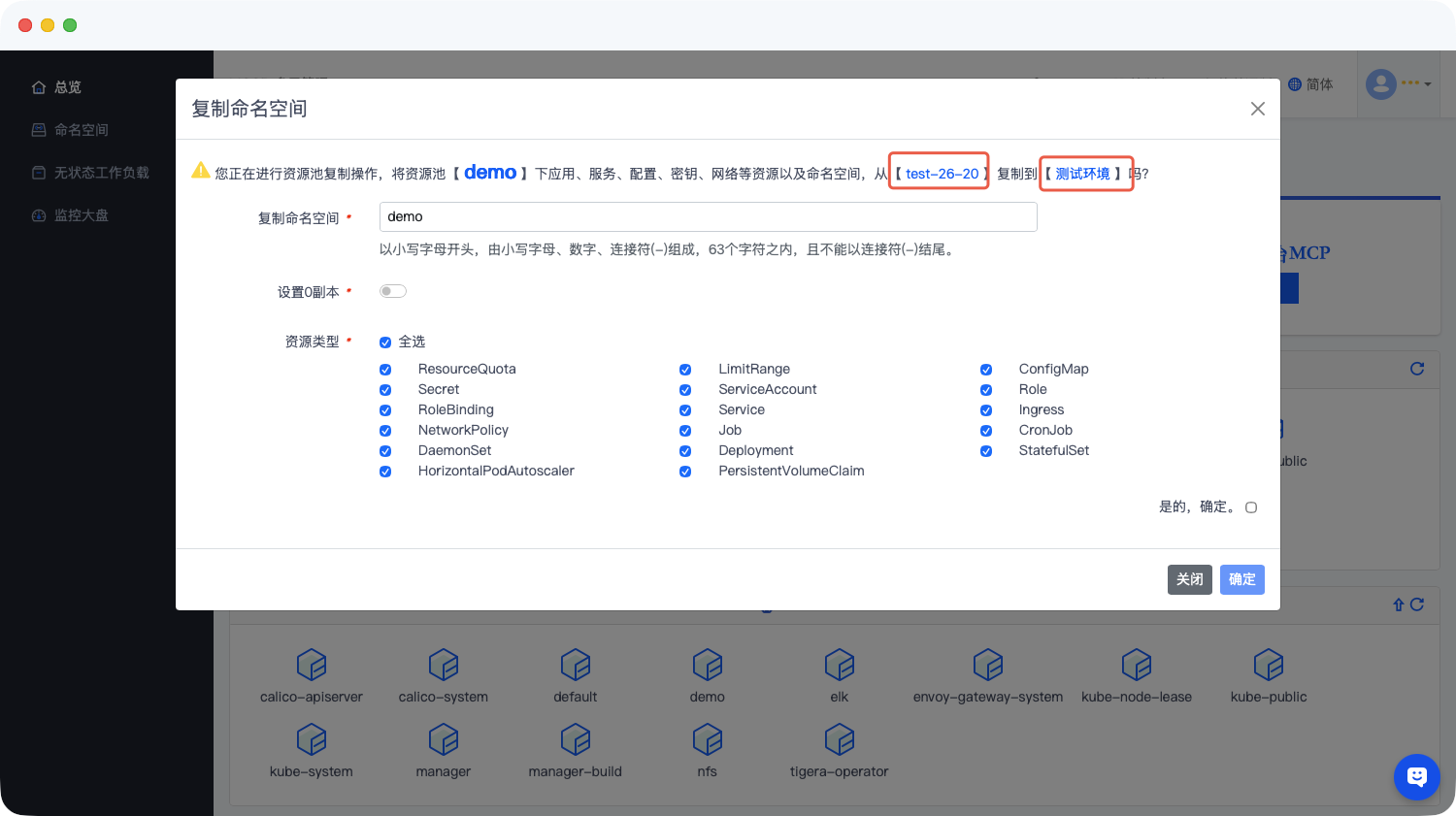
Task: Click the tigera-operator namespace icon
Action: click(839, 740)
